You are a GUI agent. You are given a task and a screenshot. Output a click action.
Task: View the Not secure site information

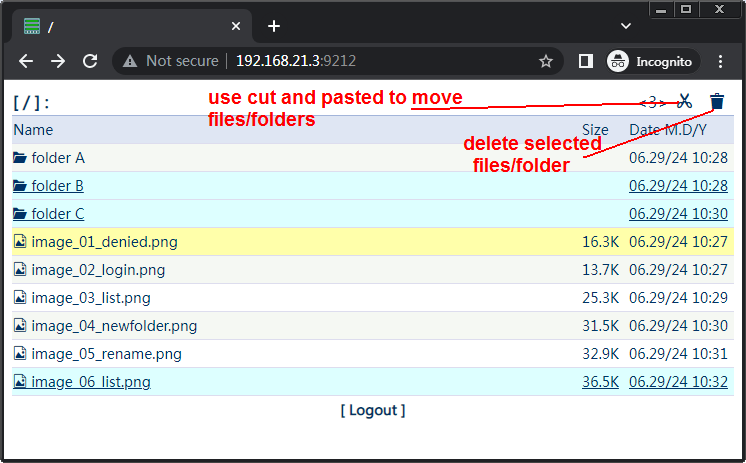172,61
